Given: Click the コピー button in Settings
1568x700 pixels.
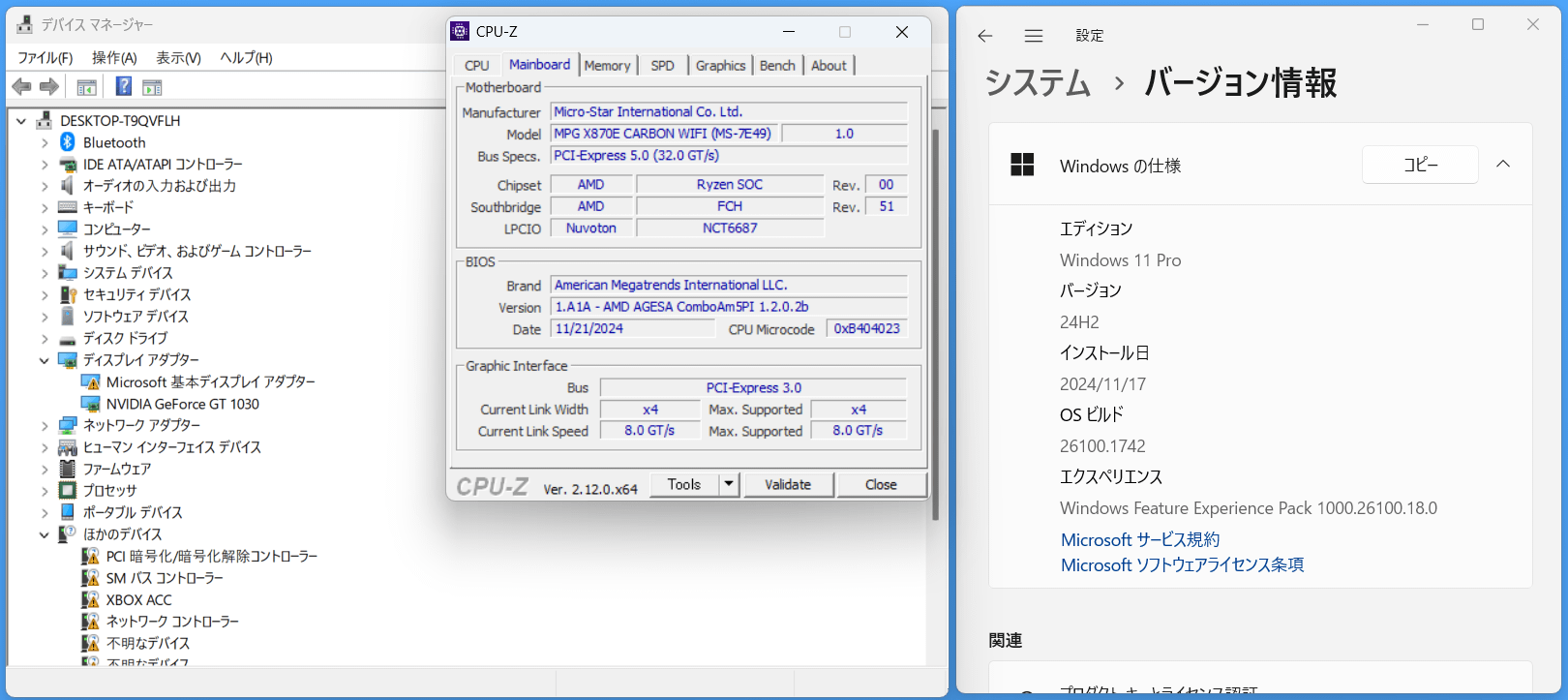Looking at the screenshot, I should point(1420,165).
